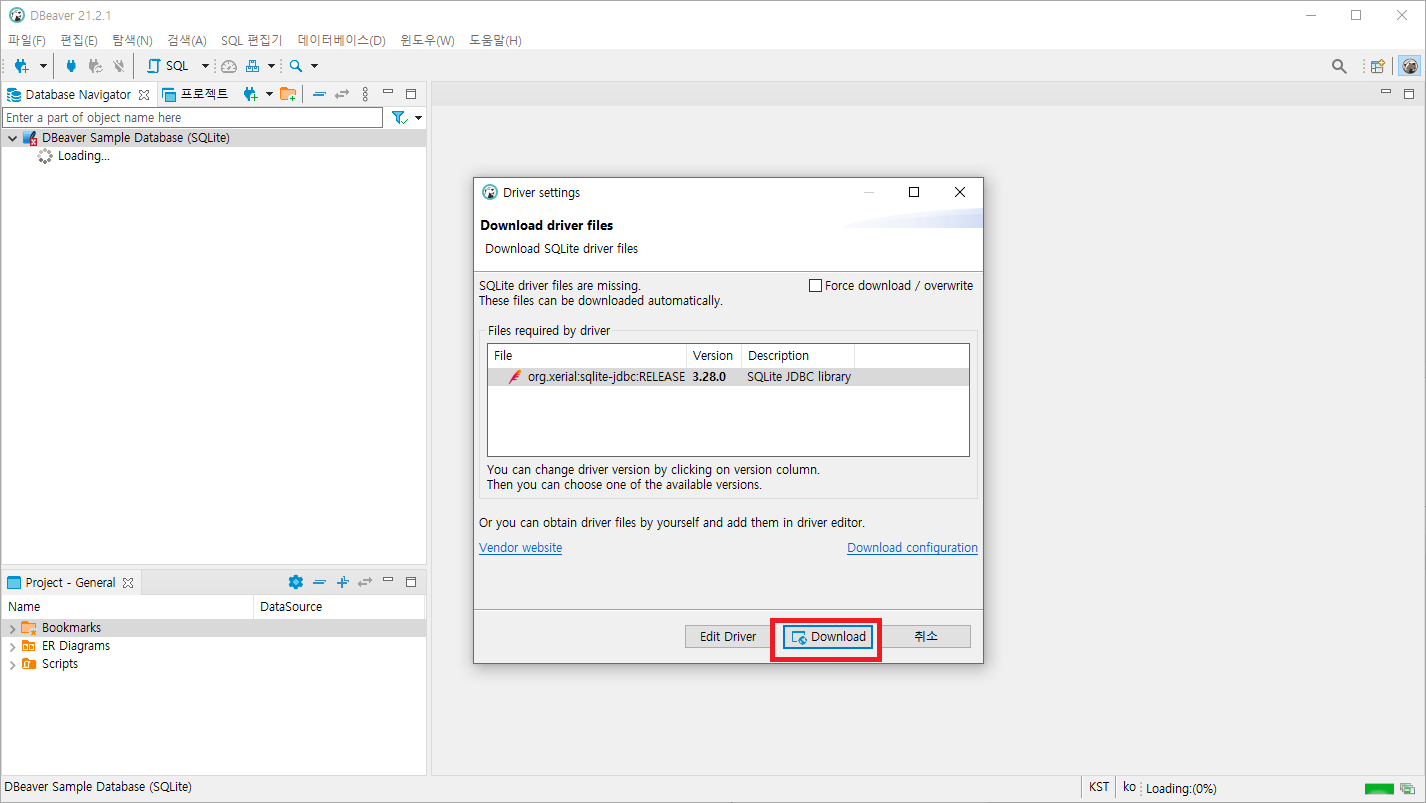Create a new folder in Database Navigator

point(288,94)
